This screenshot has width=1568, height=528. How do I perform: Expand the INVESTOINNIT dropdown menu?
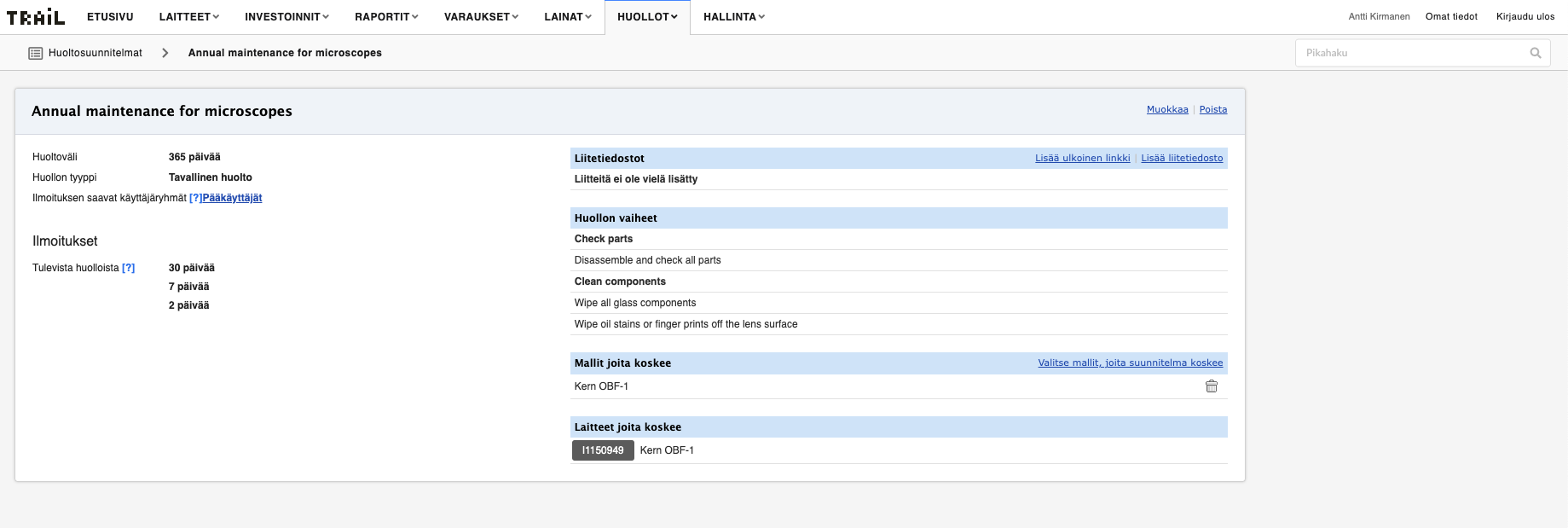286,17
